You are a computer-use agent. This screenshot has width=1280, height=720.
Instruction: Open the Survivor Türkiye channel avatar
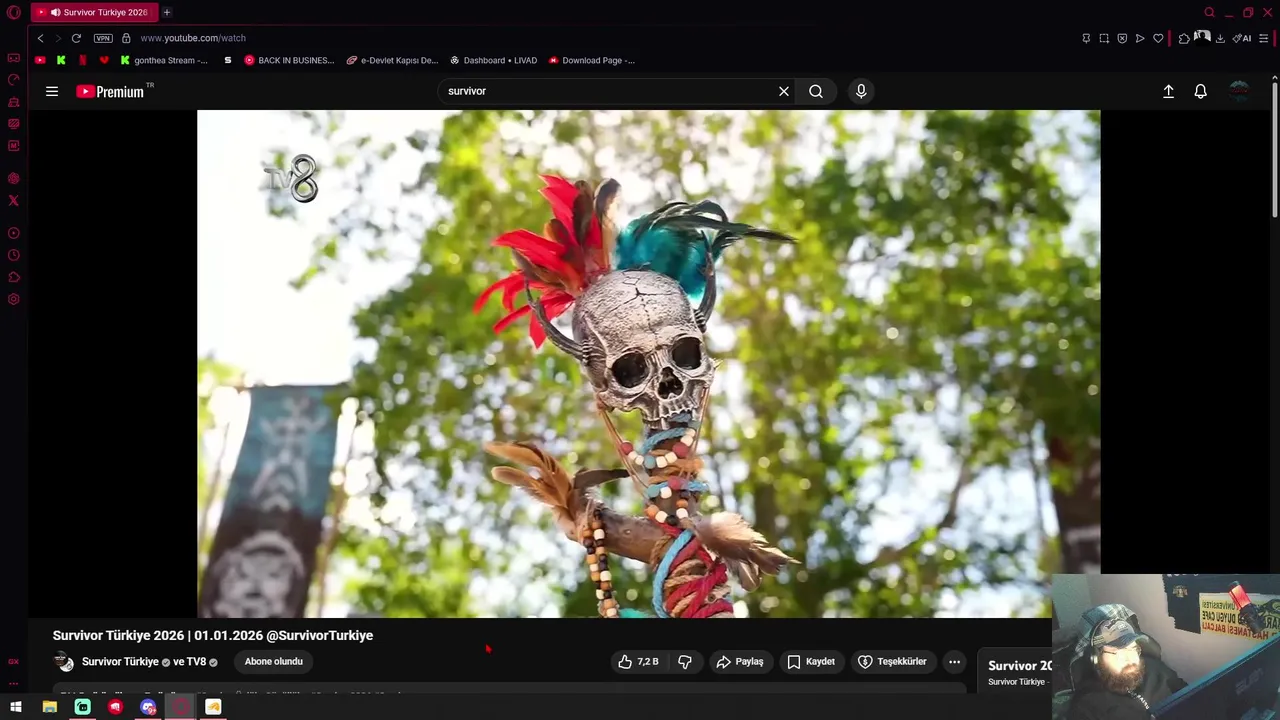(x=64, y=662)
